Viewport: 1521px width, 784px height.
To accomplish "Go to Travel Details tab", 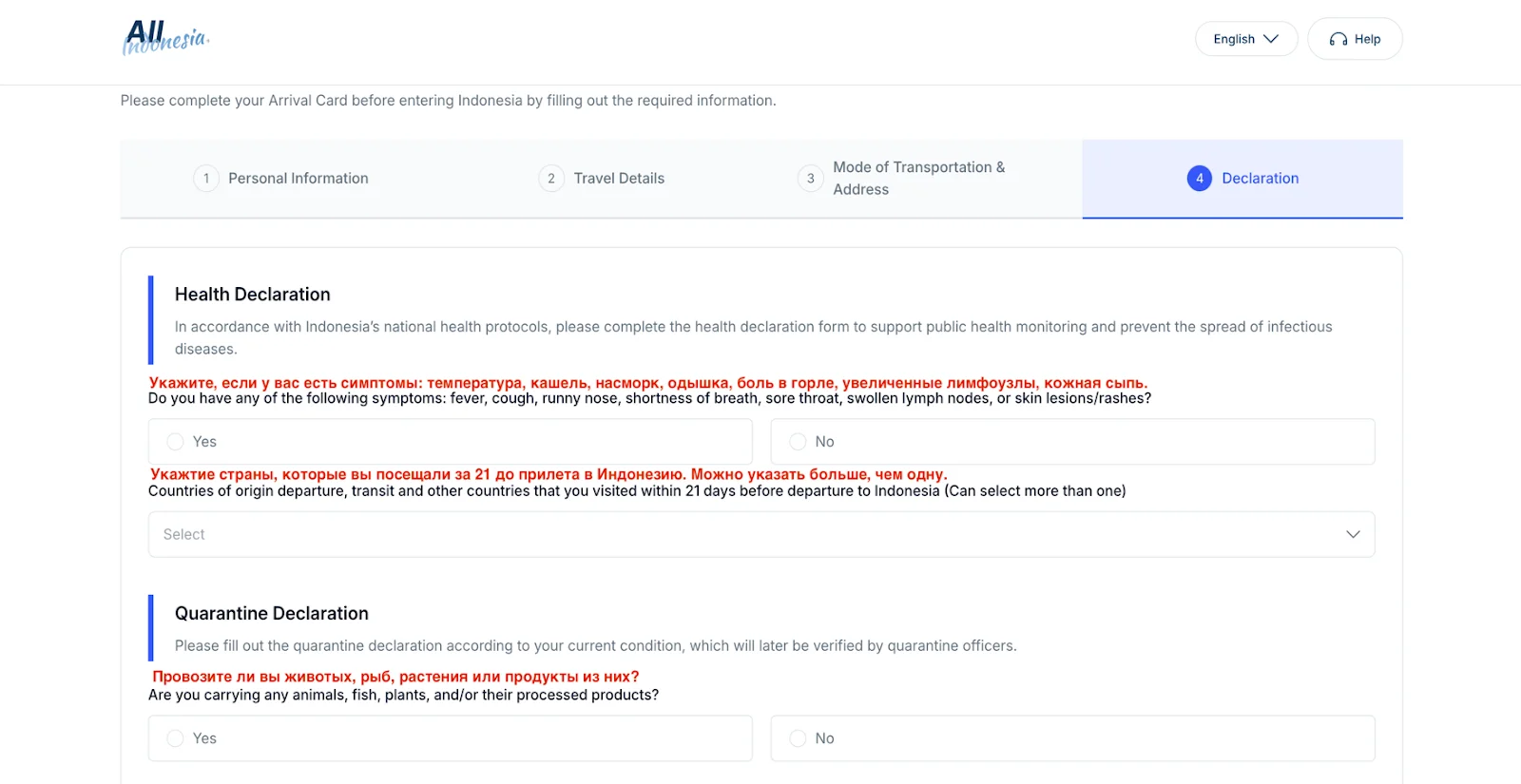I will click(619, 179).
